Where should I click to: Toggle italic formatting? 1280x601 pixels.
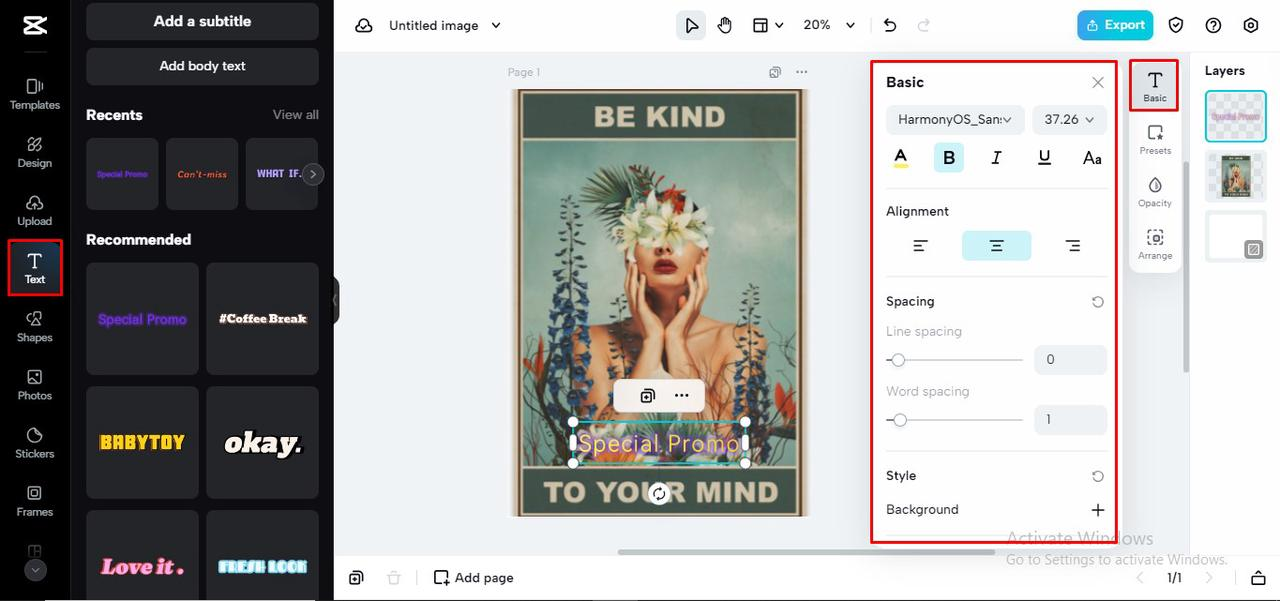coord(996,158)
